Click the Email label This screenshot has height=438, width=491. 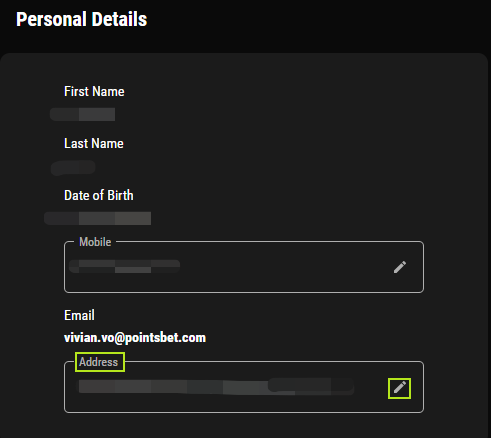pyautogui.click(x=79, y=315)
